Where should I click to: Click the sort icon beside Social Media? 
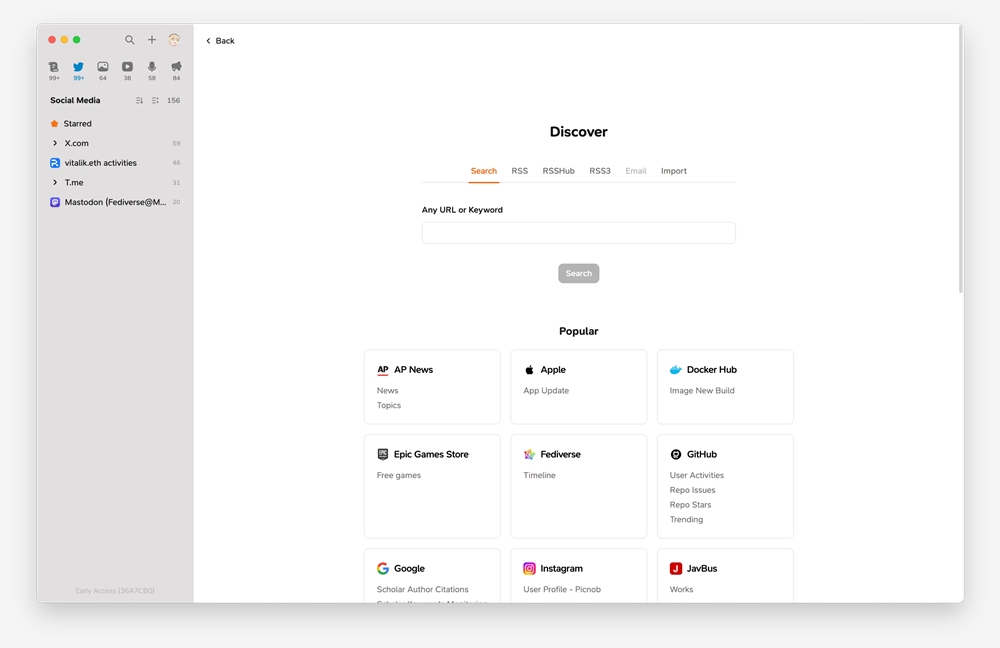pos(139,100)
